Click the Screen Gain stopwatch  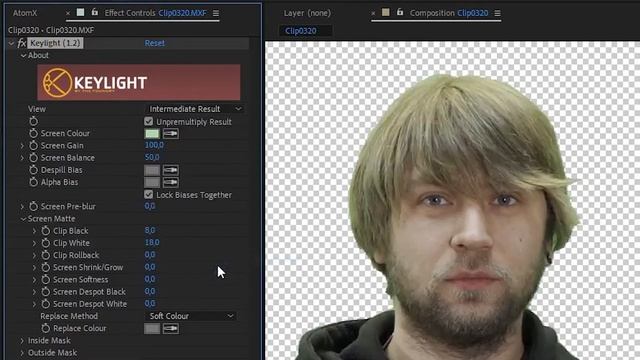(33, 146)
